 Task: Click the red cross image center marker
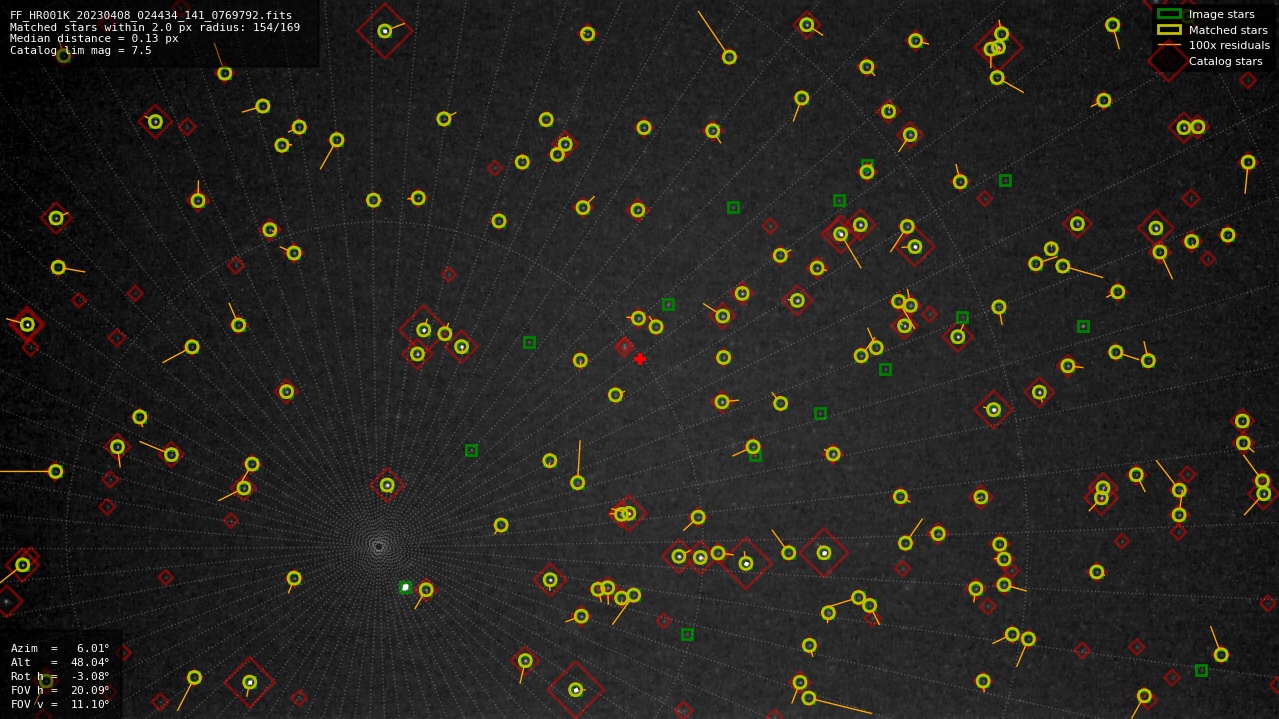tap(640, 359)
